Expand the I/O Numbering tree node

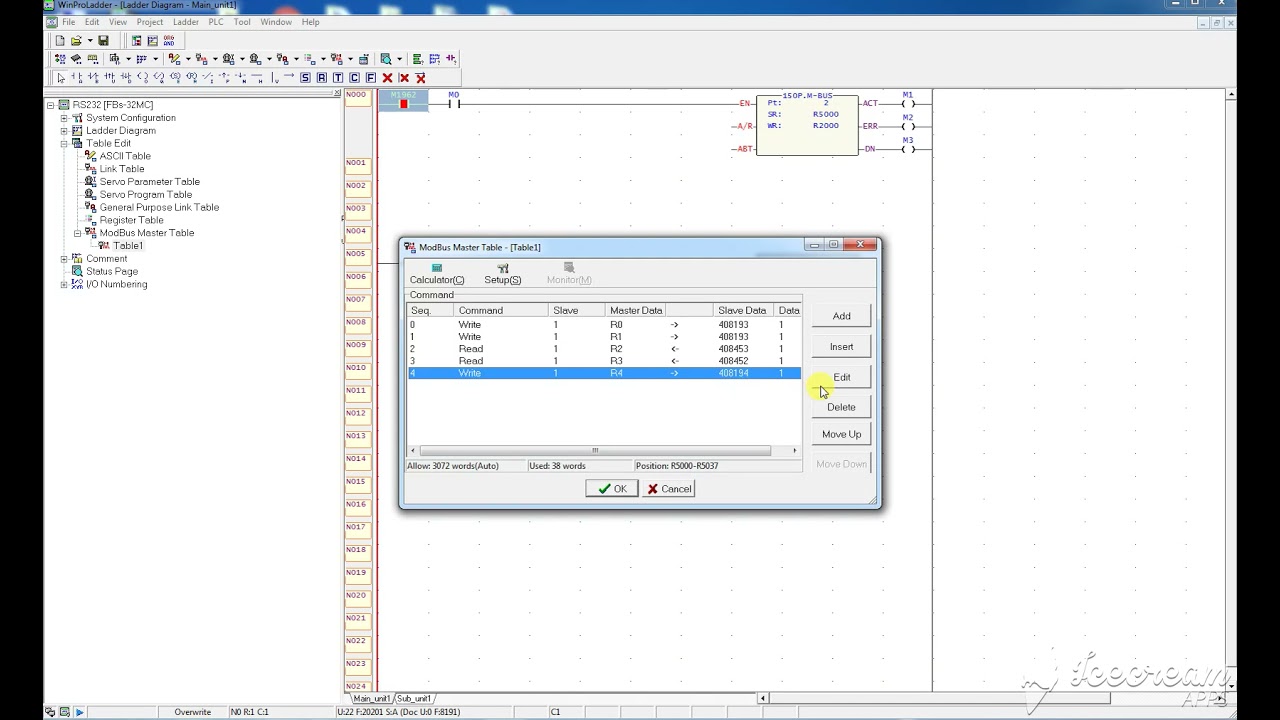[x=64, y=284]
